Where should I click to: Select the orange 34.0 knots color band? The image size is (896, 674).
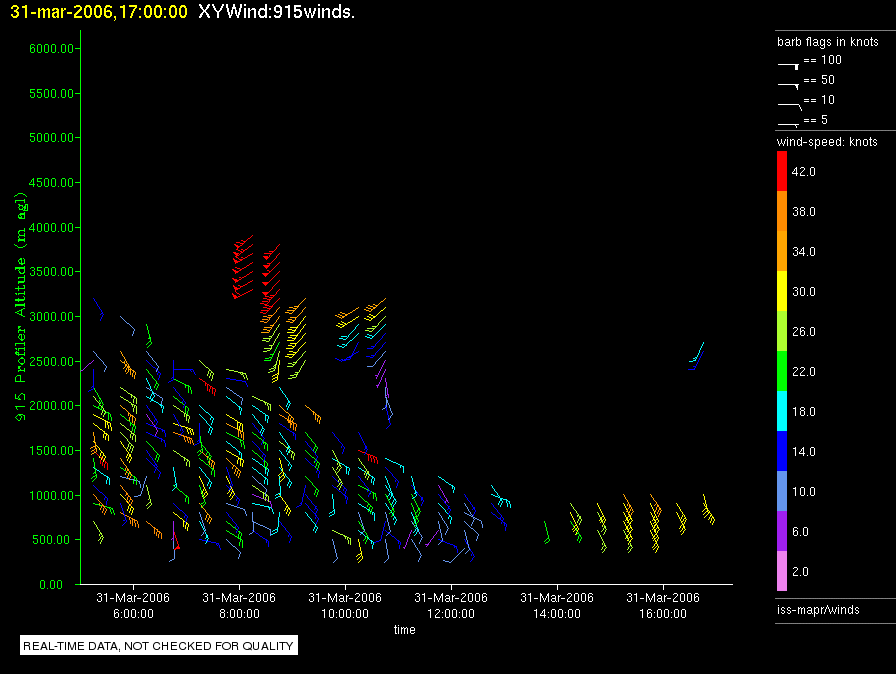click(782, 251)
